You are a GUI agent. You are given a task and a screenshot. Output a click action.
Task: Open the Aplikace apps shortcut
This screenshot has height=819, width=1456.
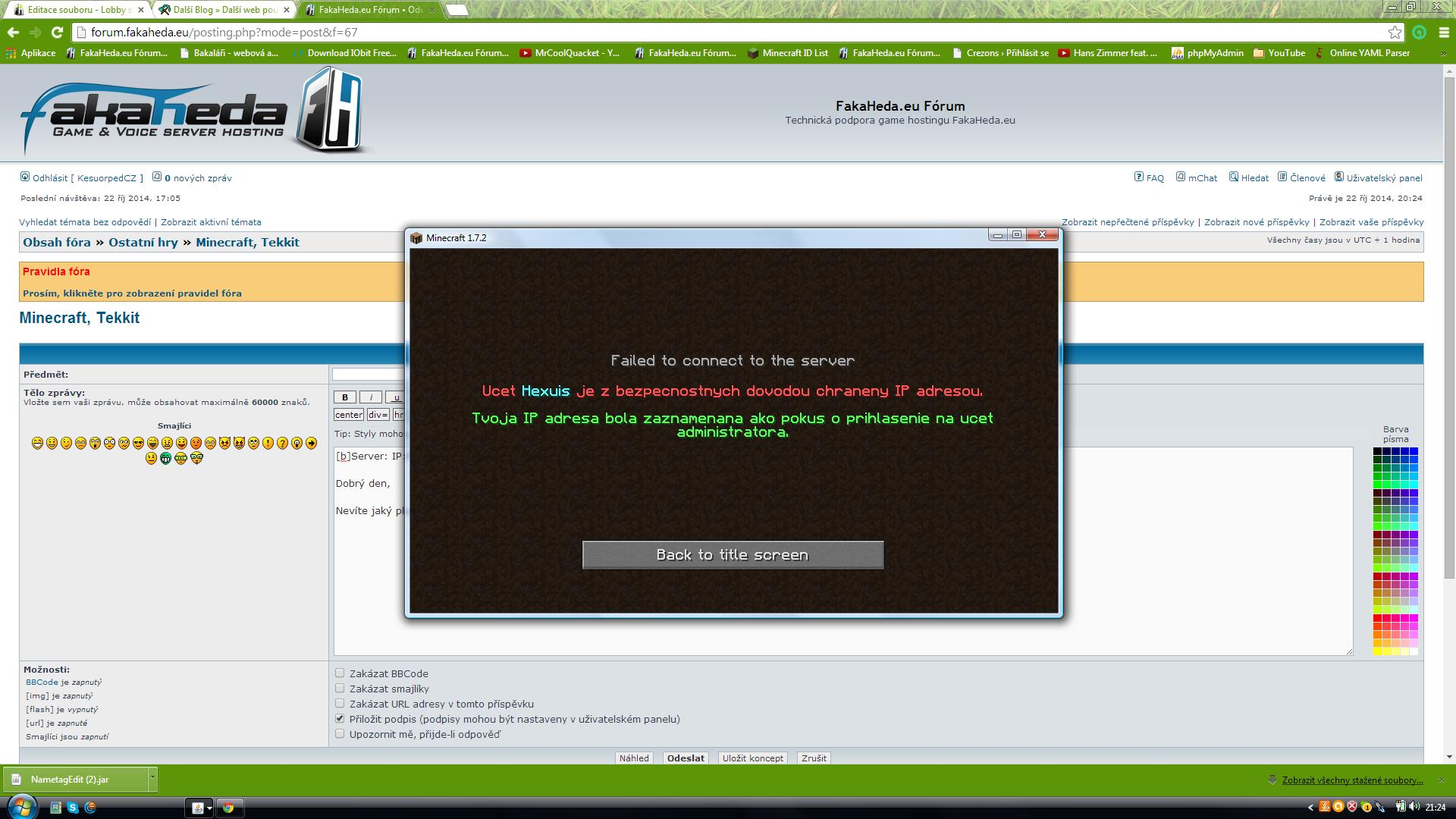point(30,53)
